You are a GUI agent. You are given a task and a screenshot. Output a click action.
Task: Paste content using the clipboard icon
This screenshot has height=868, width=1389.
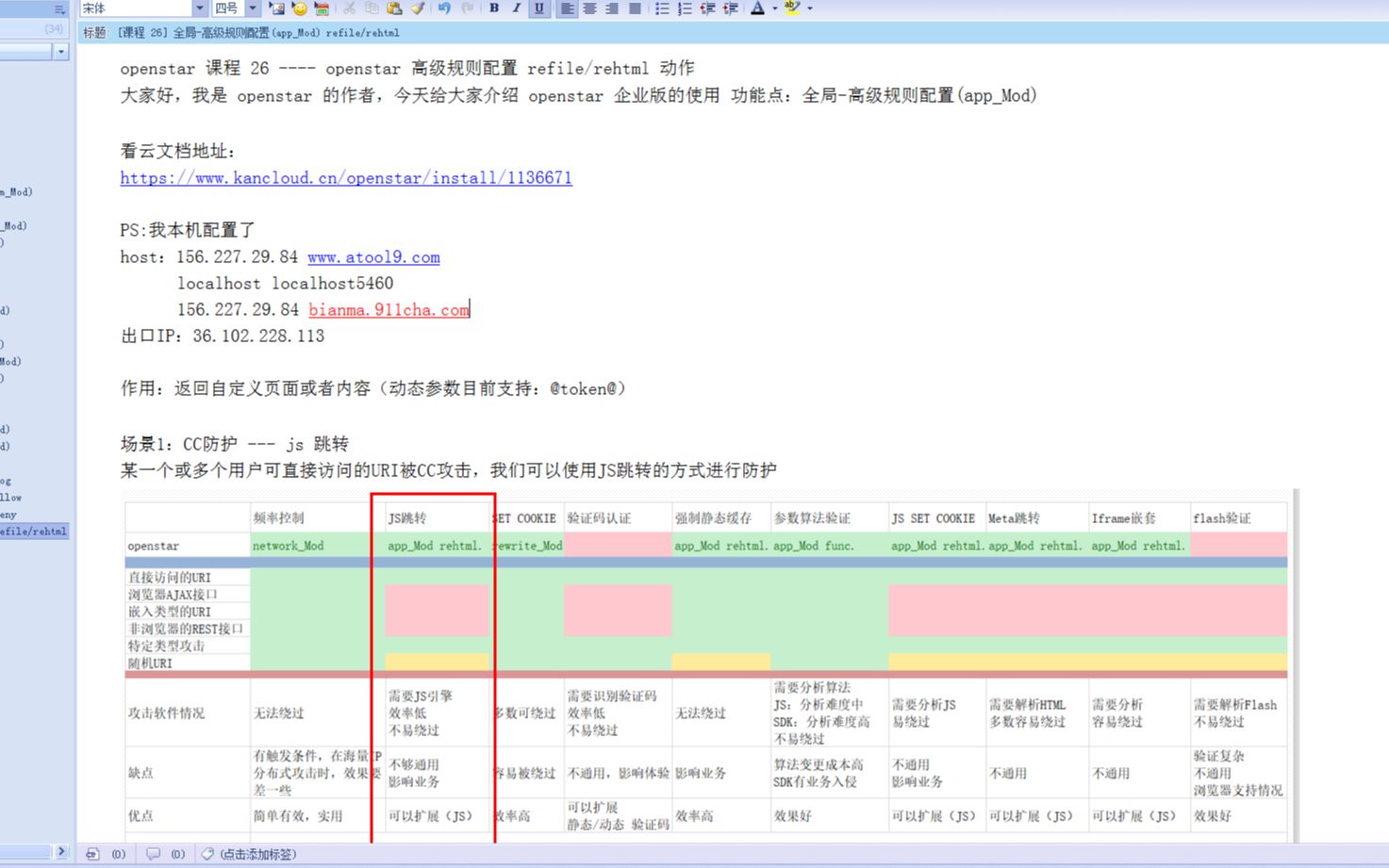pyautogui.click(x=393, y=8)
